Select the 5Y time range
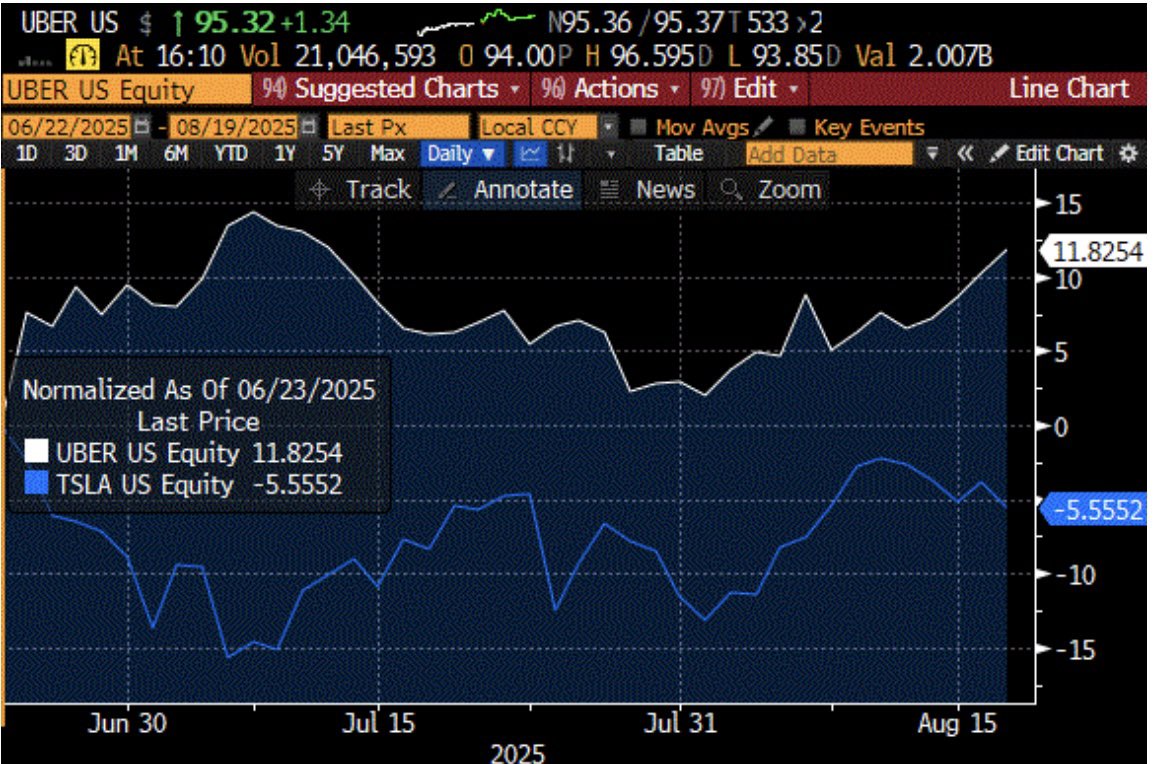 click(332, 154)
